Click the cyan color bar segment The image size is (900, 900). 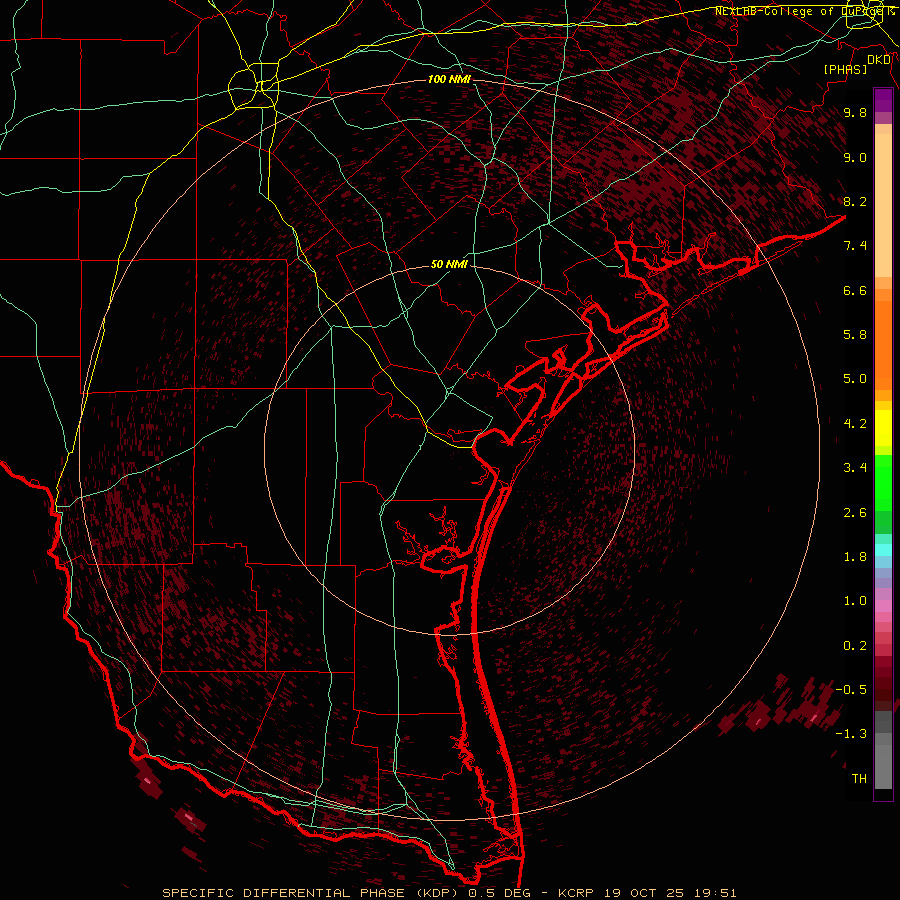[x=883, y=550]
